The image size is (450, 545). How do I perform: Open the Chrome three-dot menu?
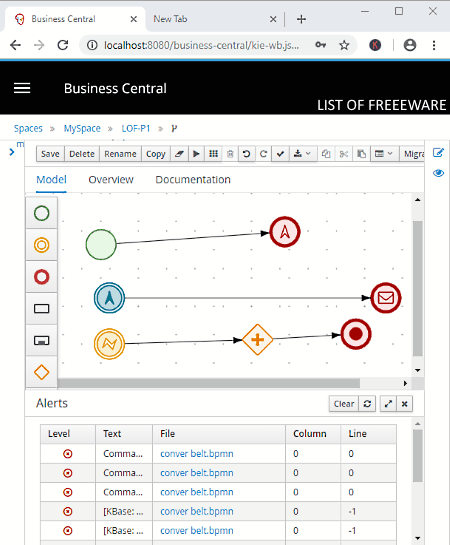(434, 45)
